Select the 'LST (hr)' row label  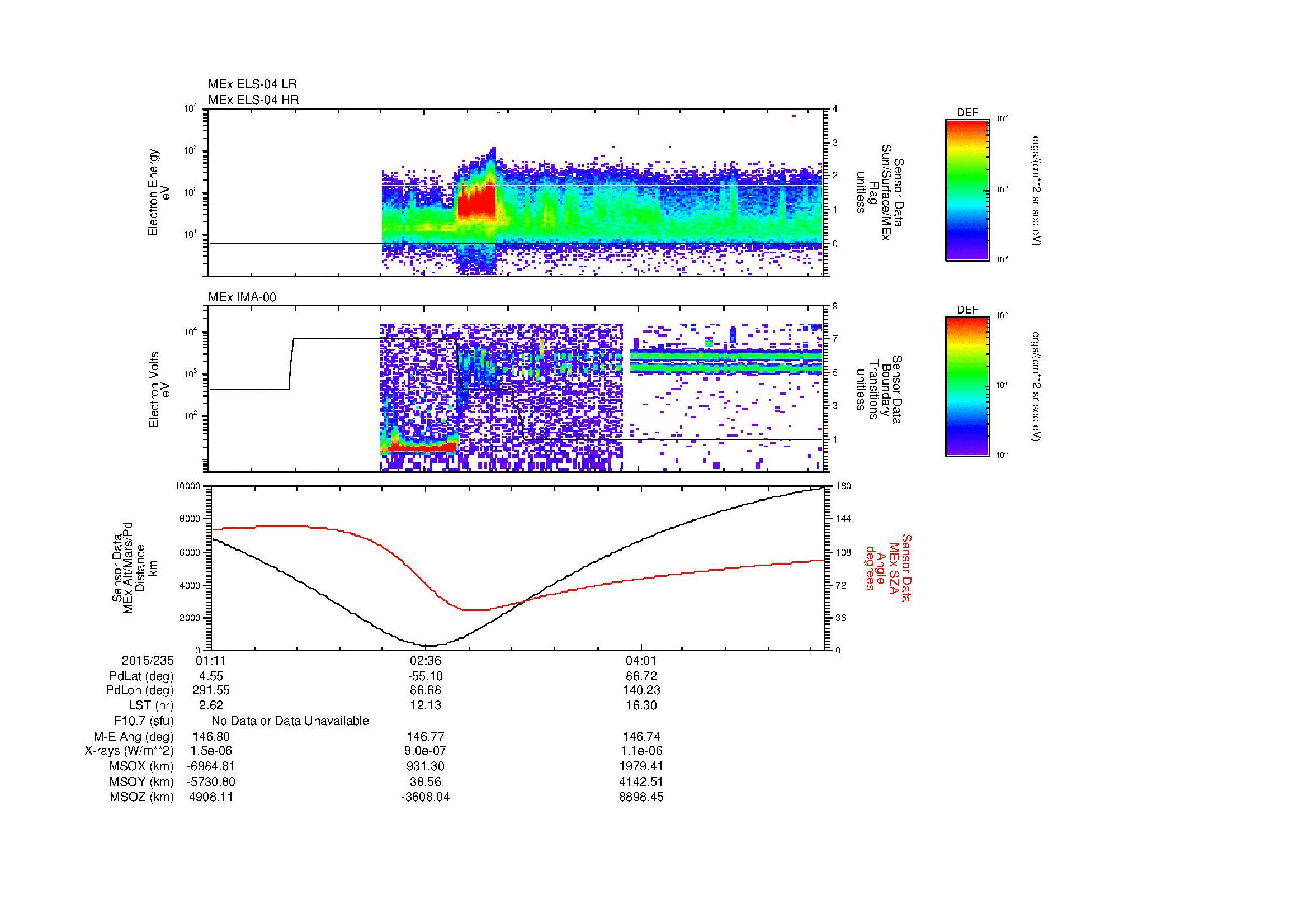151,706
